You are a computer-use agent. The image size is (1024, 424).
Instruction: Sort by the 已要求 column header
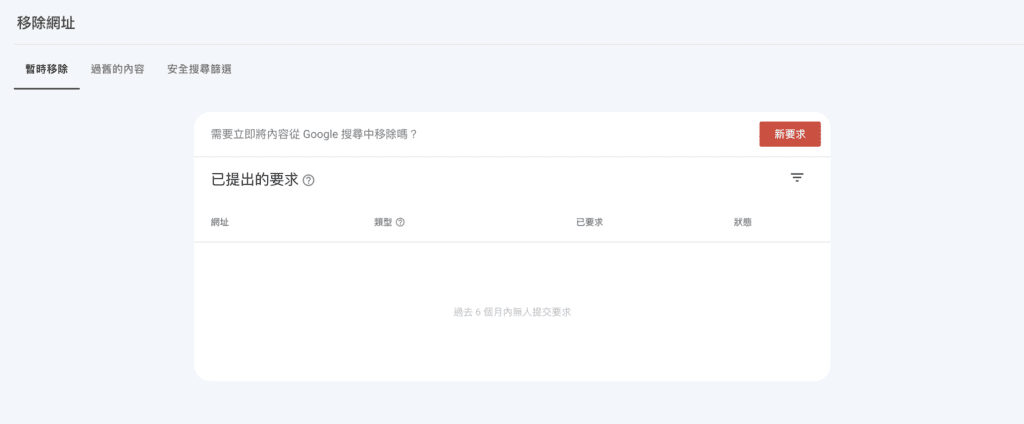(589, 222)
